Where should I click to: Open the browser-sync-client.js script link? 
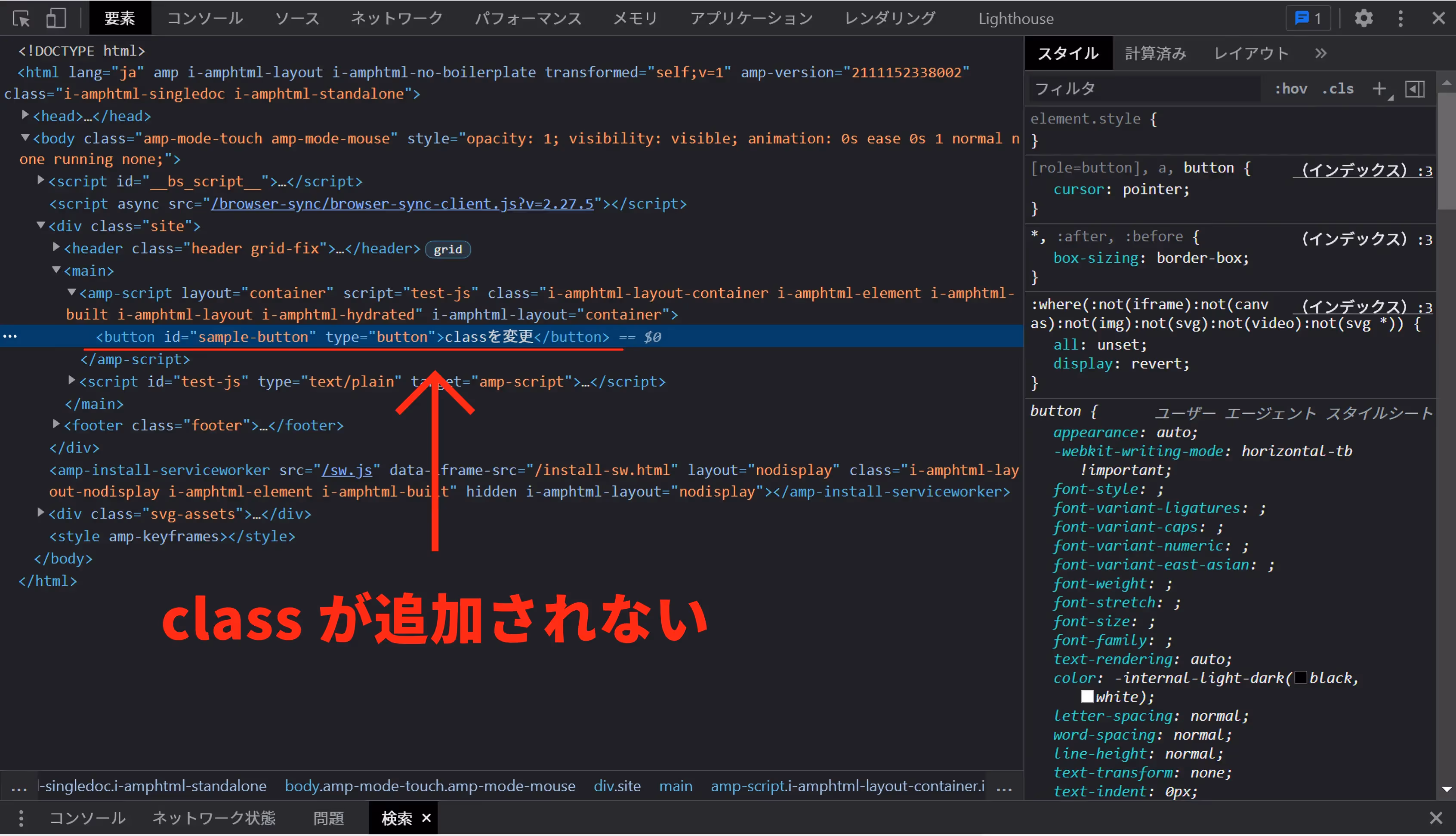coord(402,204)
